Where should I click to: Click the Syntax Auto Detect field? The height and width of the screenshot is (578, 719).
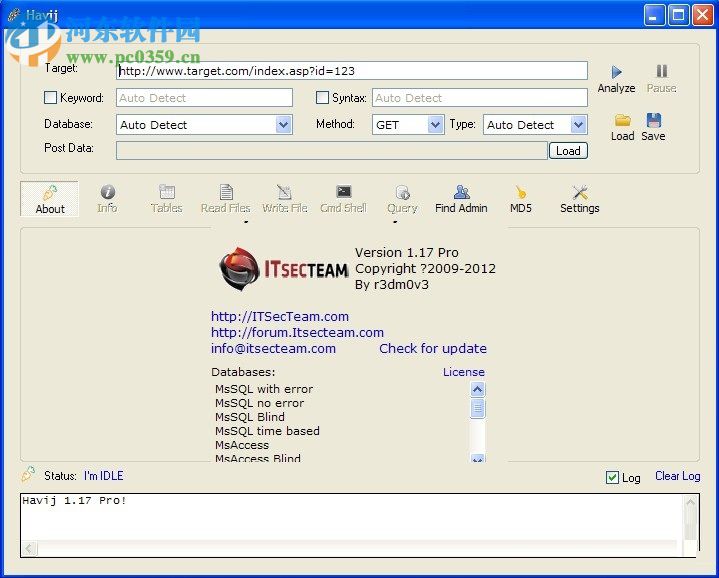tap(480, 98)
